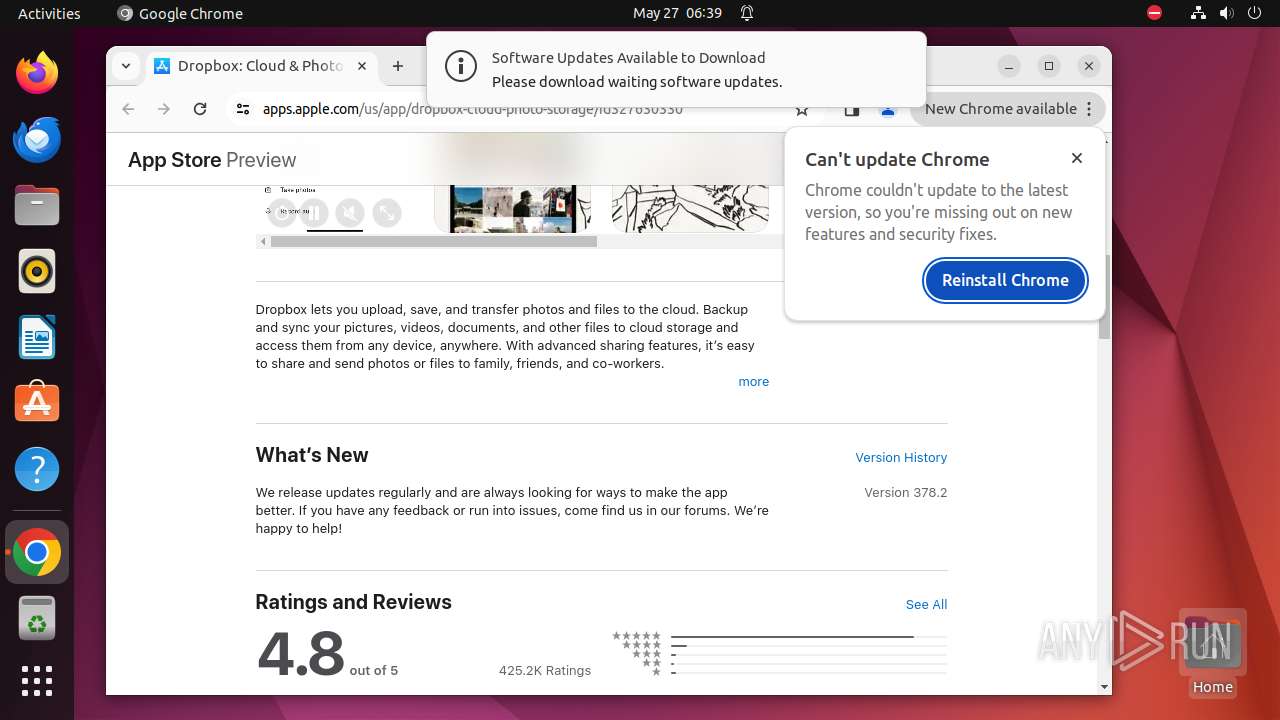
Task: Open the Help icon in dock
Action: coord(37,469)
